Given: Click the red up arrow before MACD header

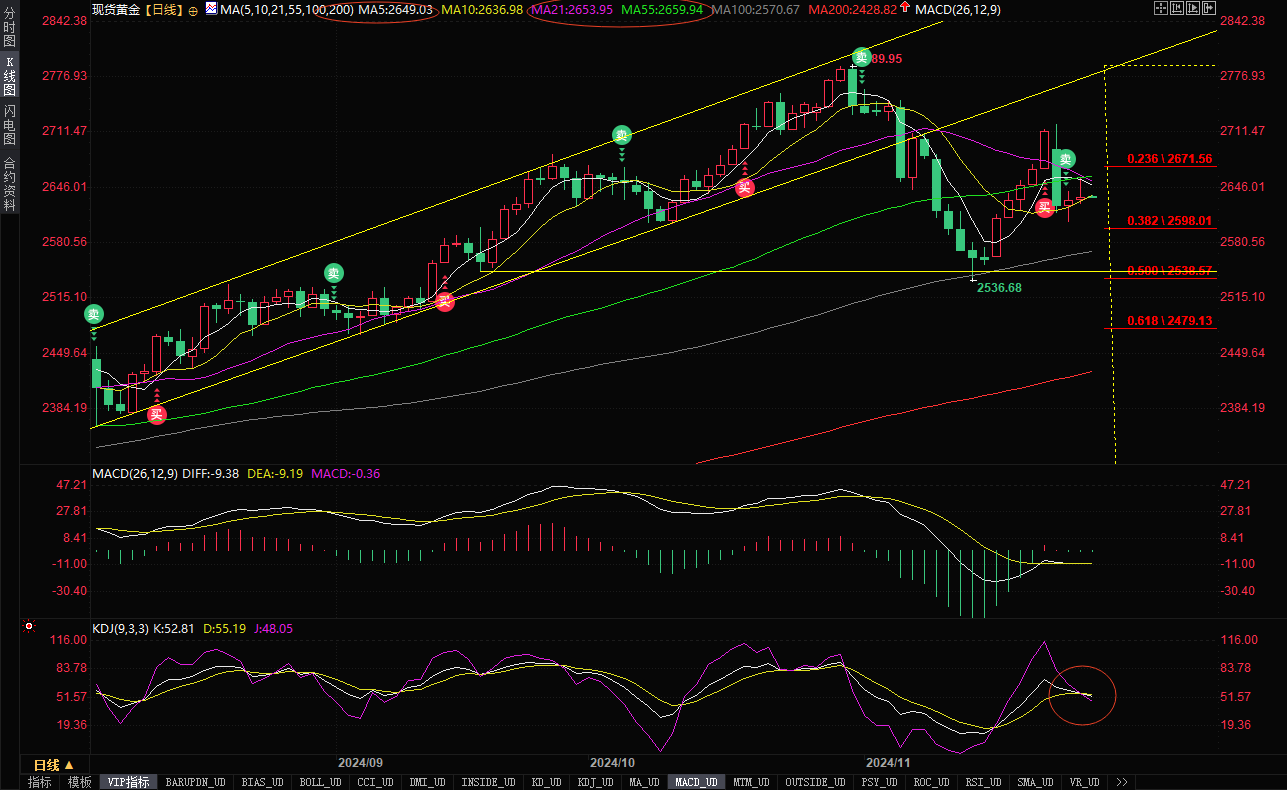Looking at the screenshot, I should [x=905, y=8].
